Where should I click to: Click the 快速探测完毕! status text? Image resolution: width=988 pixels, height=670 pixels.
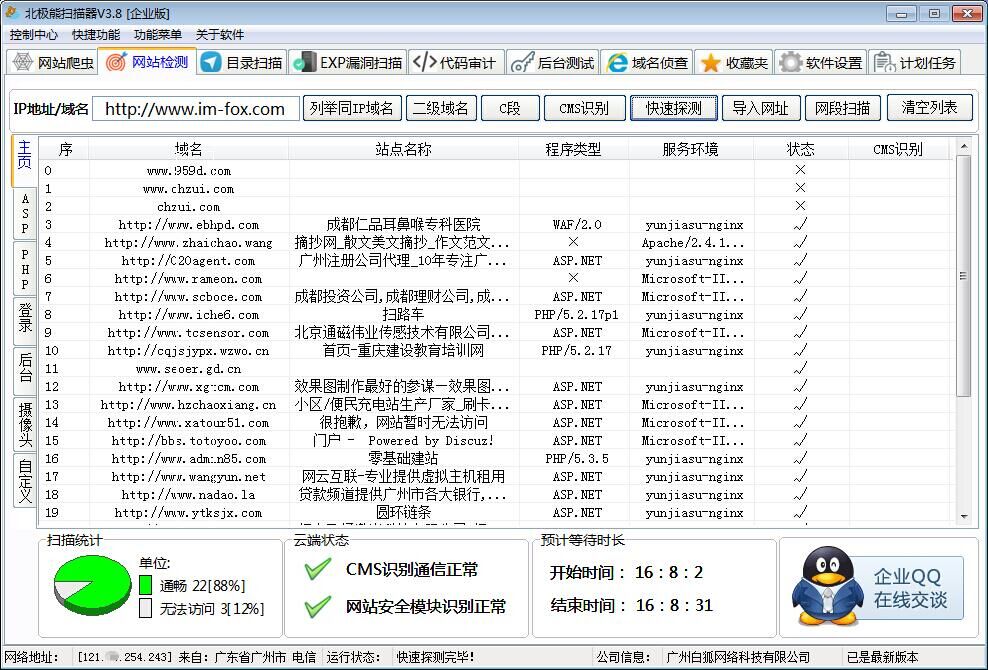(x=435, y=657)
